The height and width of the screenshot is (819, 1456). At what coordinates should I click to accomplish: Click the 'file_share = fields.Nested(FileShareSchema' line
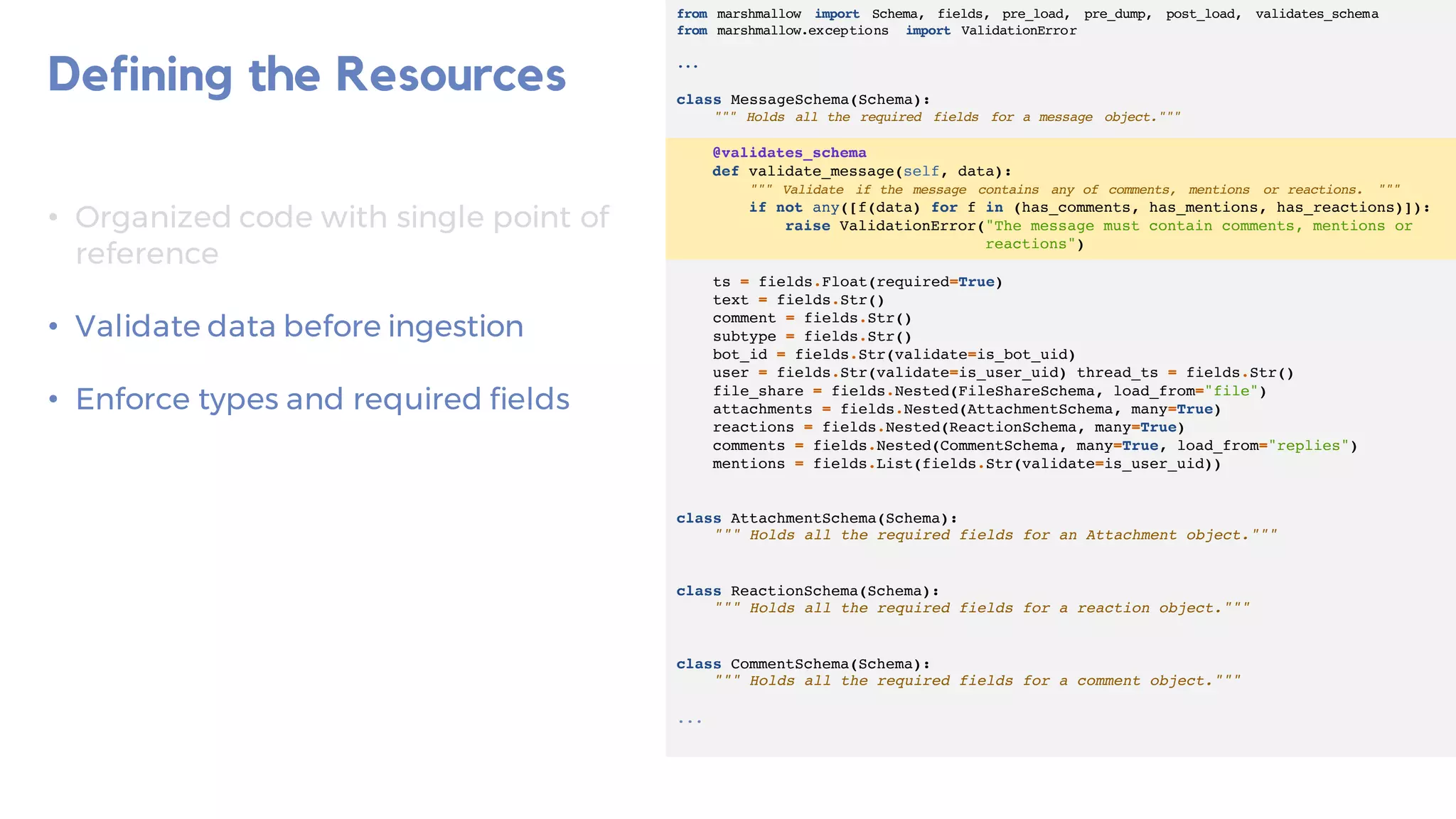(990, 391)
